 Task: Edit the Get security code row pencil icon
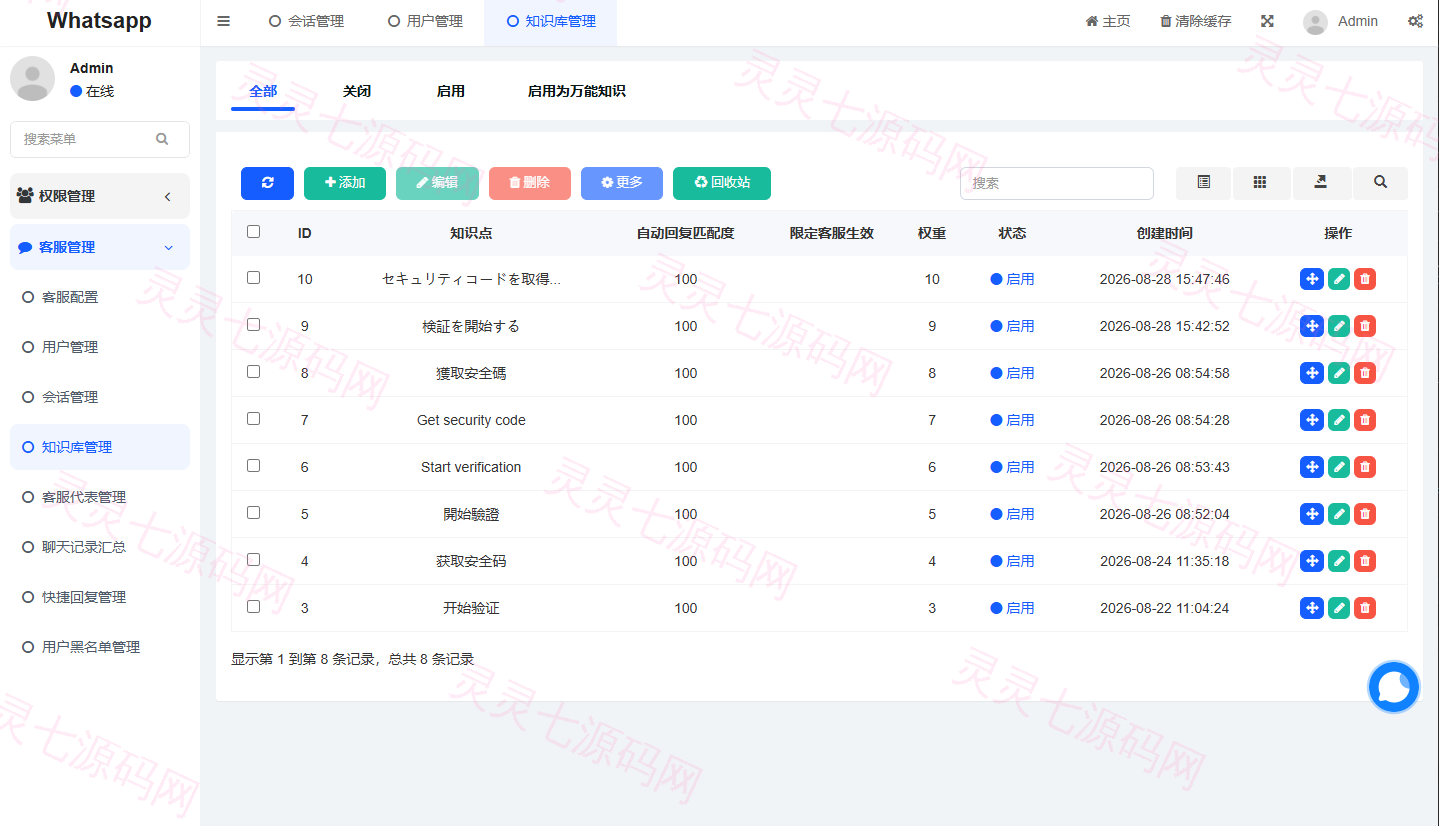pyautogui.click(x=1339, y=420)
